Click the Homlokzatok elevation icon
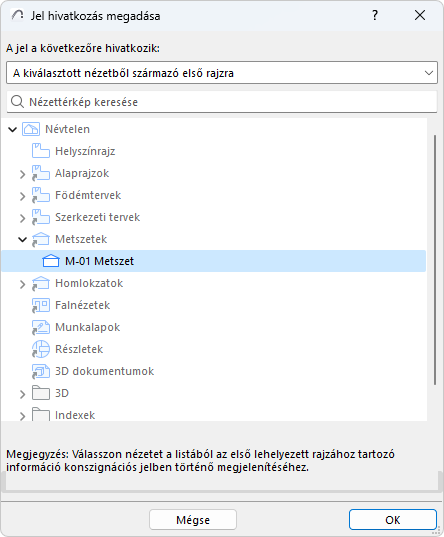Image resolution: width=444 pixels, height=537 pixels. (40, 283)
